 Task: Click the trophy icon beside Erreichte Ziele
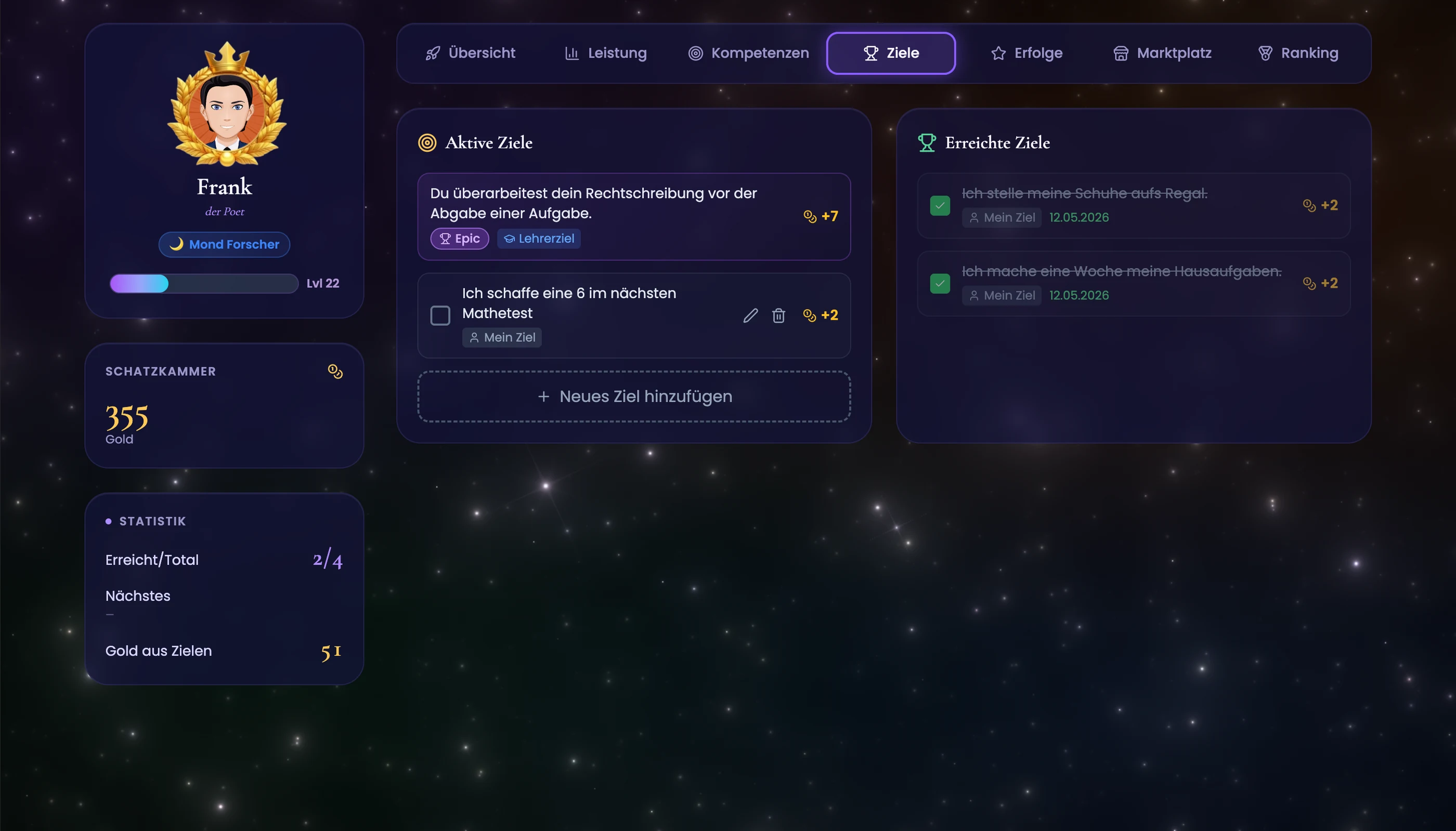(x=927, y=143)
